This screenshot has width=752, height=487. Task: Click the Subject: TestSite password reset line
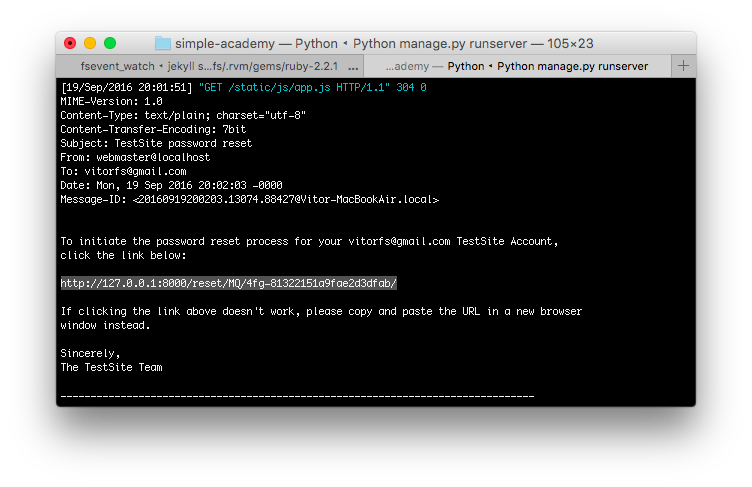(x=156, y=143)
